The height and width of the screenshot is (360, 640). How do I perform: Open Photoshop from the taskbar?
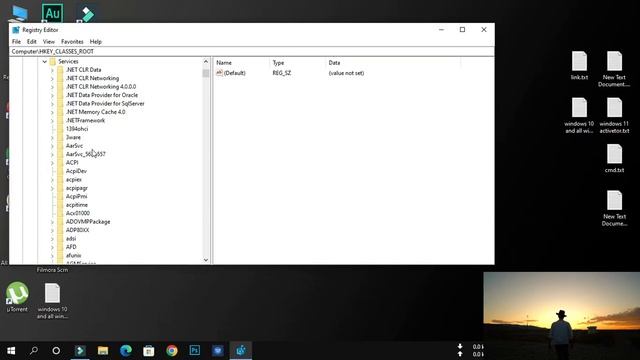pos(195,351)
